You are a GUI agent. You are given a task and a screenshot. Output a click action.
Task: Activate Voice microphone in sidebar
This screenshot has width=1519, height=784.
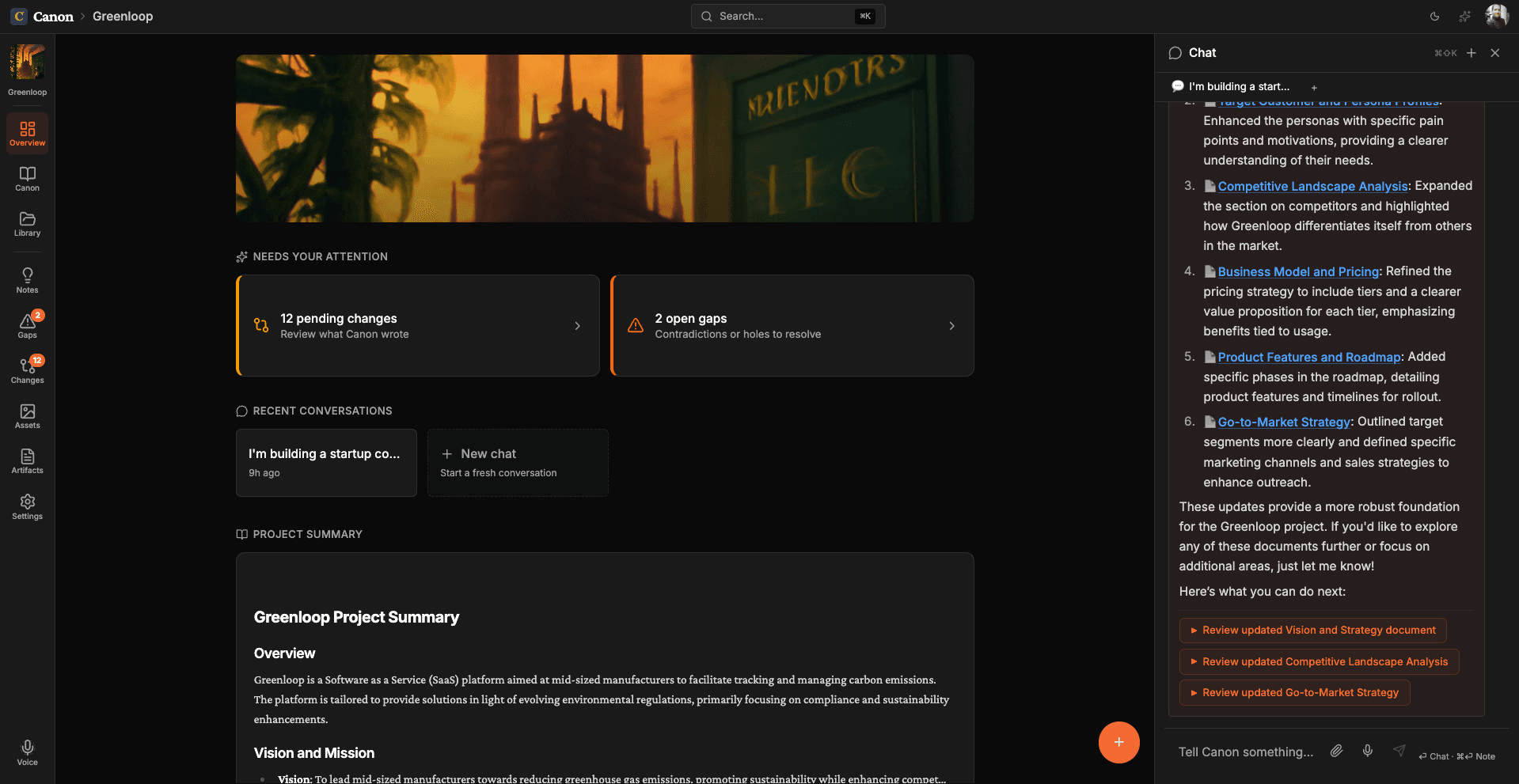click(x=27, y=752)
